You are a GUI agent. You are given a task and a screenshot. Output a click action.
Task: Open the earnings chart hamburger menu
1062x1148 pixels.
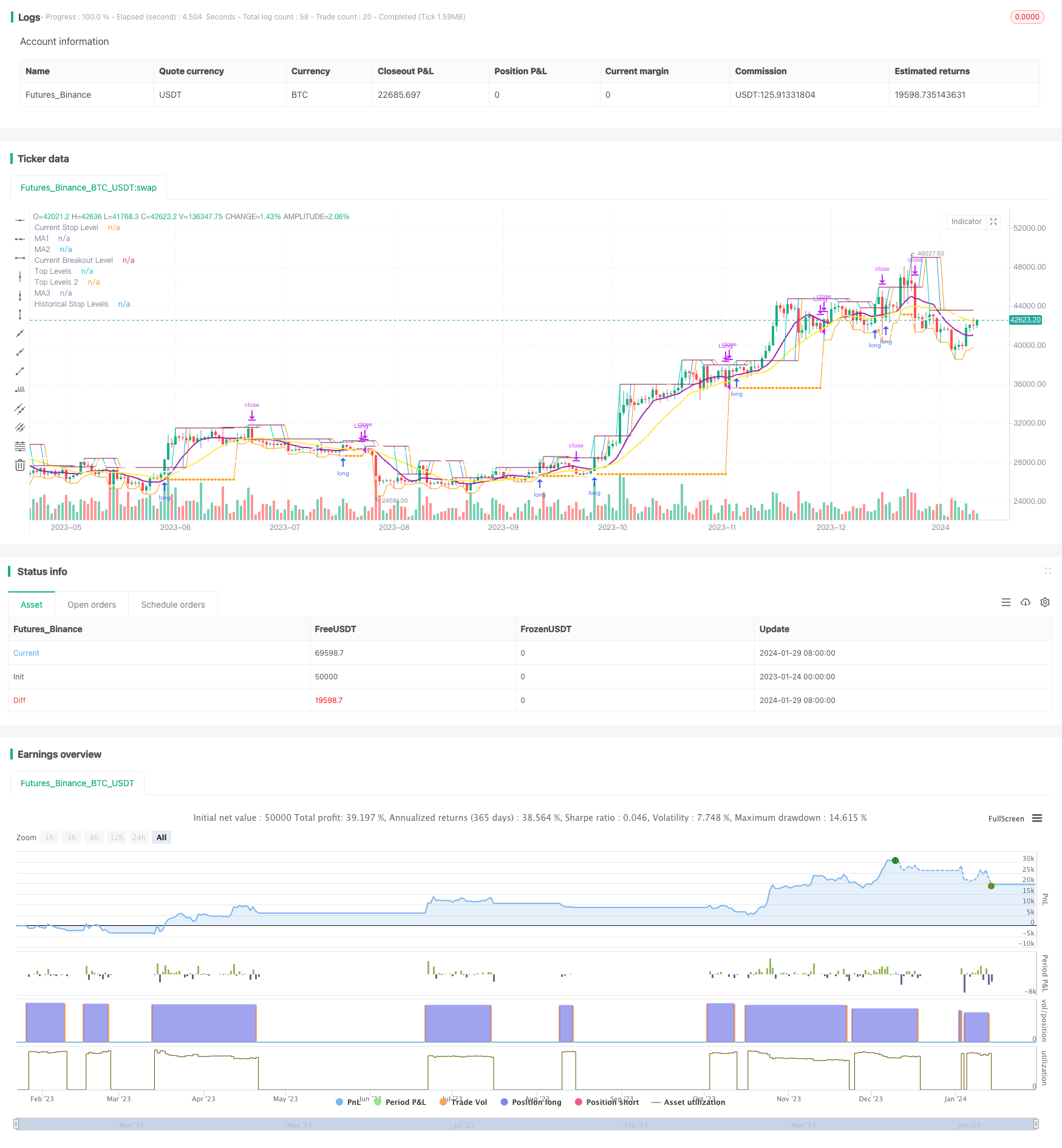click(x=1037, y=818)
